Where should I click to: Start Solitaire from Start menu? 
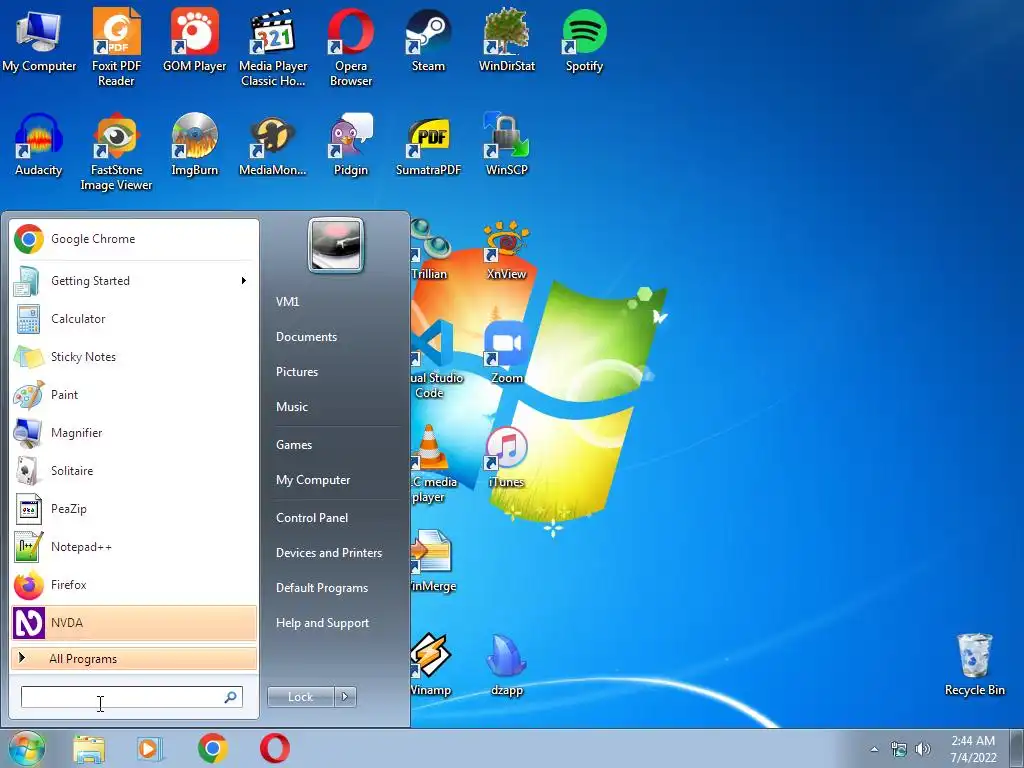click(134, 471)
